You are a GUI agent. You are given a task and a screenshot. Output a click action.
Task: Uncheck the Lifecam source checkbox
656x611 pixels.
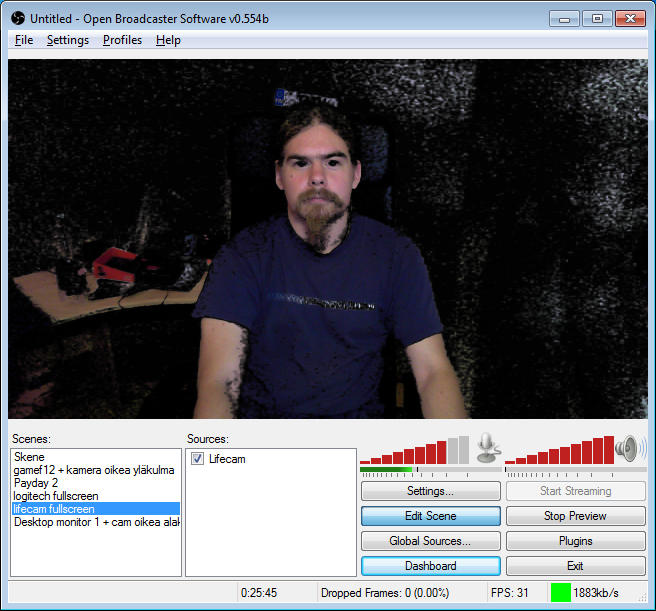point(198,459)
